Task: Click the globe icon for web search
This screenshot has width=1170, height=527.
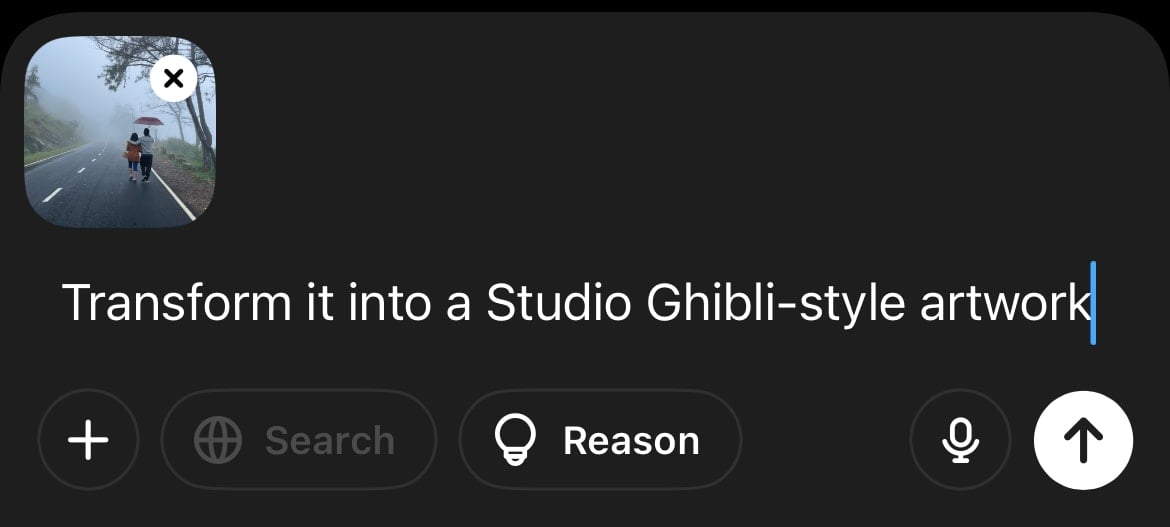Action: tap(218, 440)
